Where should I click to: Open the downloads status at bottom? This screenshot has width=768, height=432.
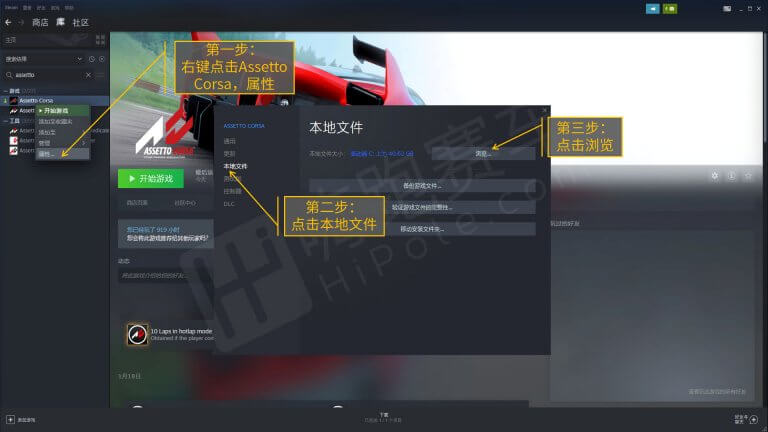(x=384, y=418)
